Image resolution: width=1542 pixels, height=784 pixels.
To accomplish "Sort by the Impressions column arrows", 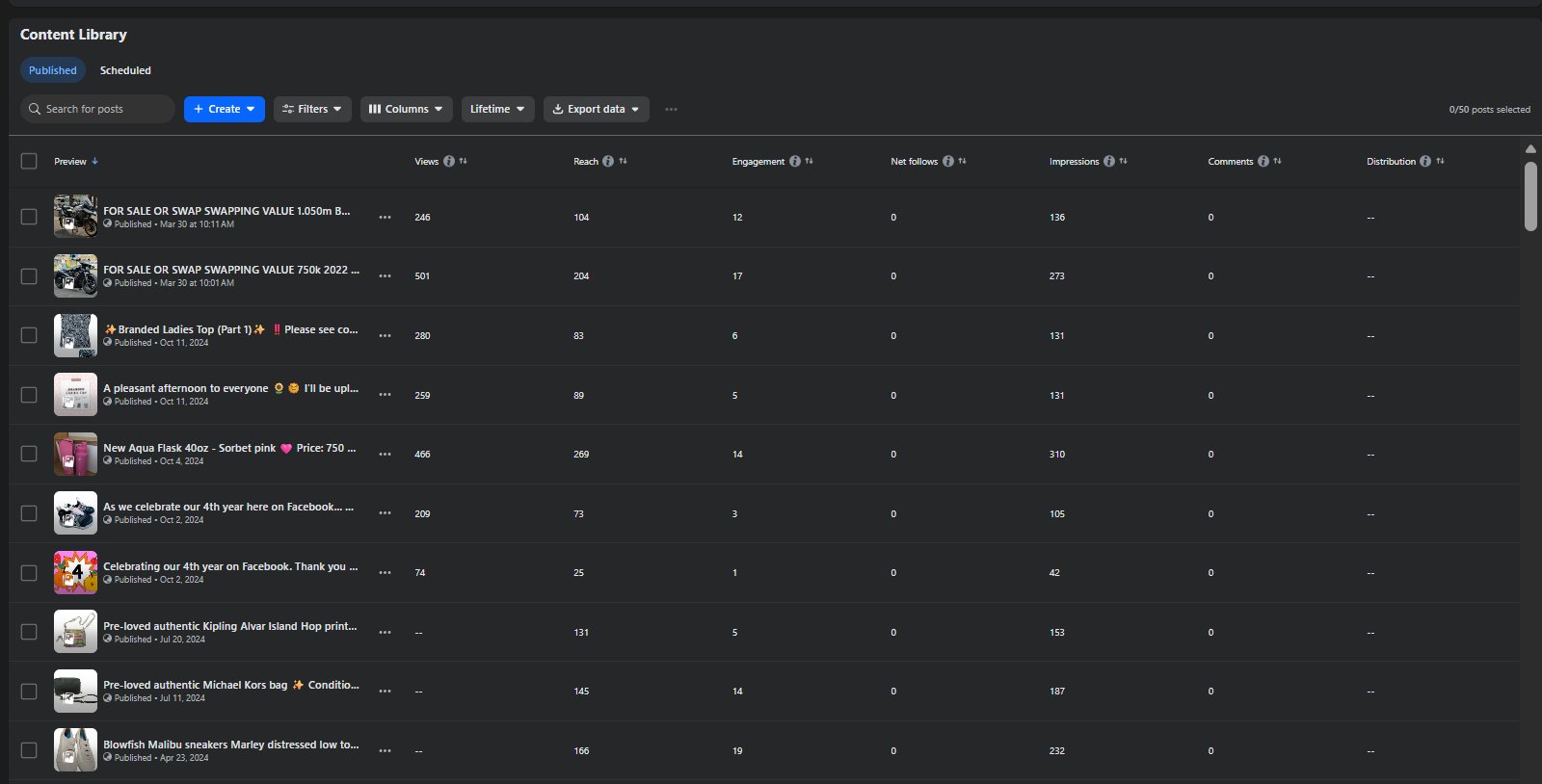I will [1124, 162].
